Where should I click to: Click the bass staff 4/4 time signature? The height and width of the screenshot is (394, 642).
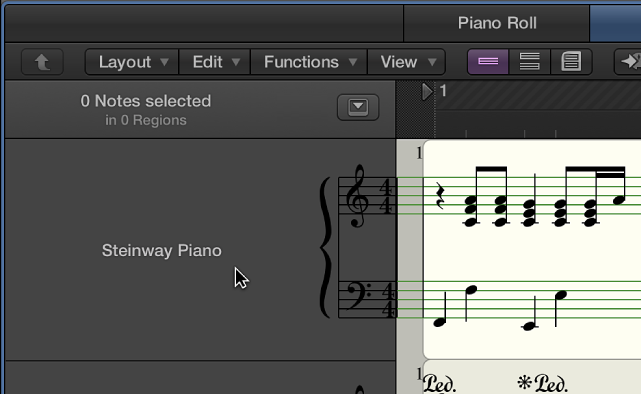[x=388, y=300]
